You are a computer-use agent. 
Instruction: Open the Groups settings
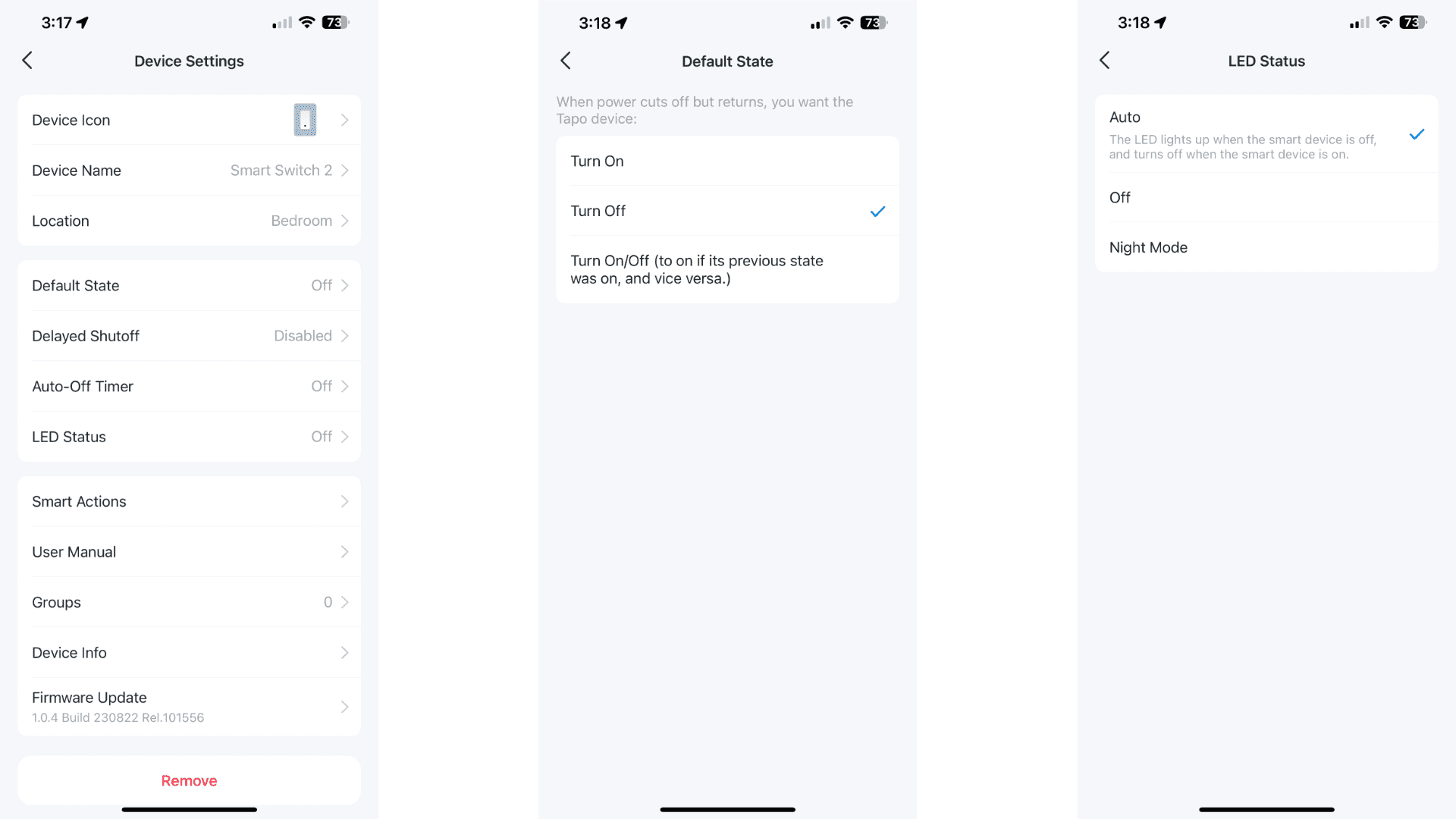point(188,602)
